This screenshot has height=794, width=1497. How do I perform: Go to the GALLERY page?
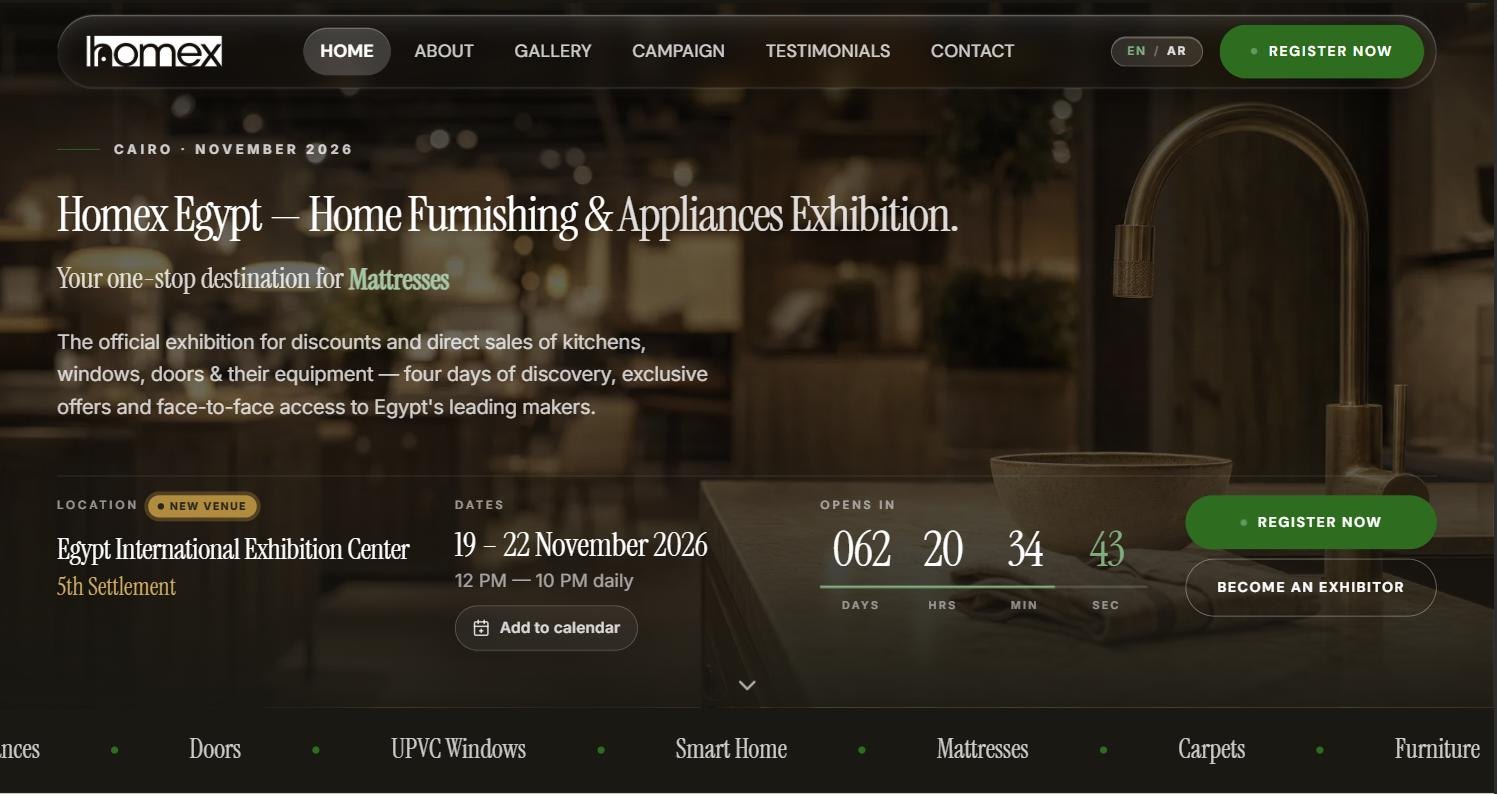(x=553, y=51)
